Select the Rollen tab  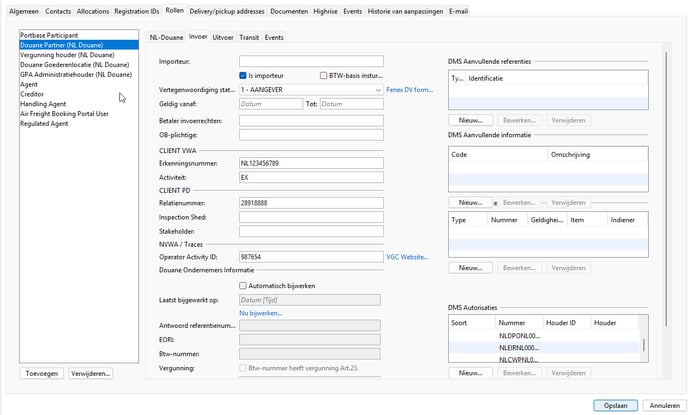175,11
